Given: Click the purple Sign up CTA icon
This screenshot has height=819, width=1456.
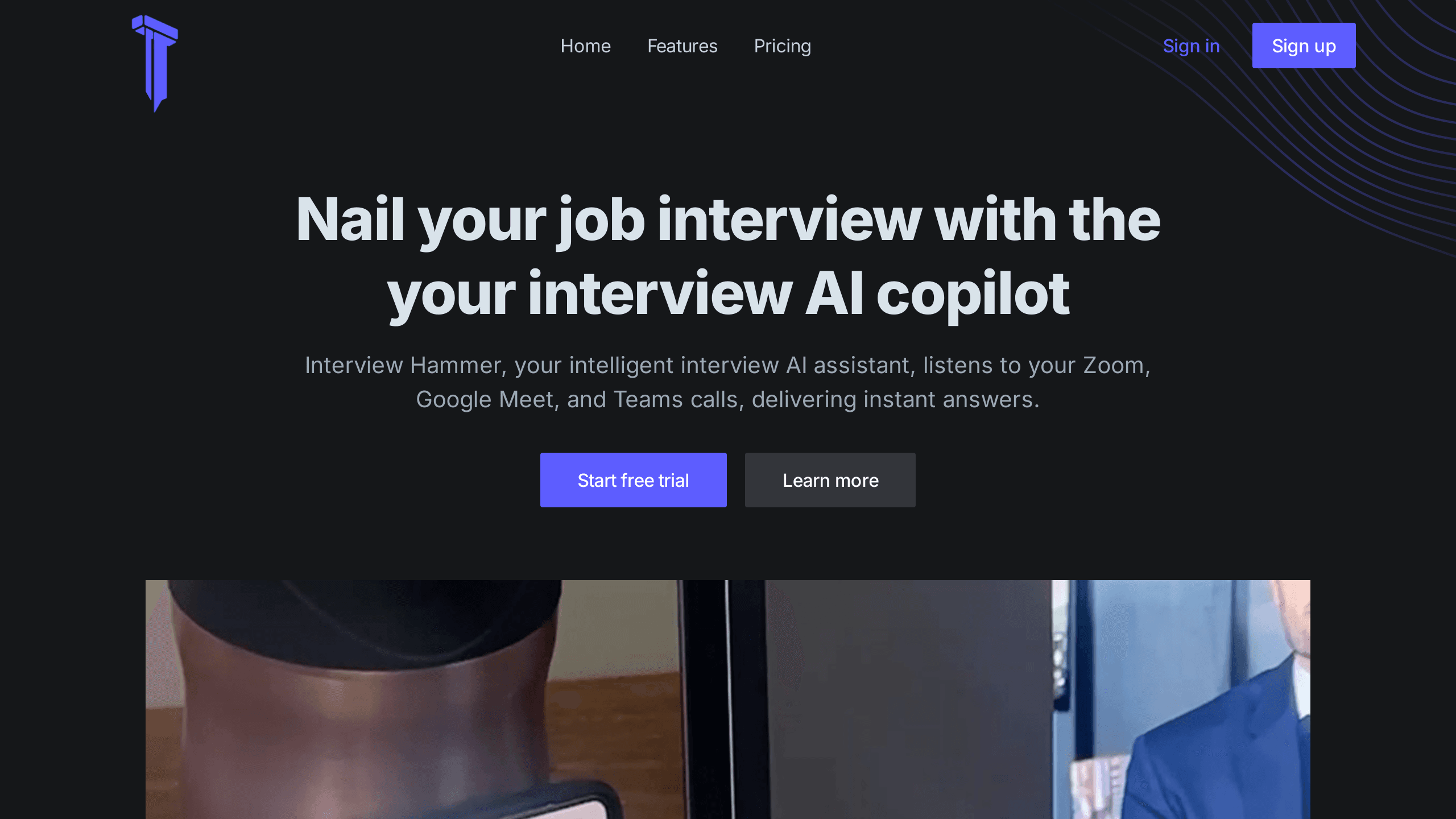Looking at the screenshot, I should coord(1304,45).
